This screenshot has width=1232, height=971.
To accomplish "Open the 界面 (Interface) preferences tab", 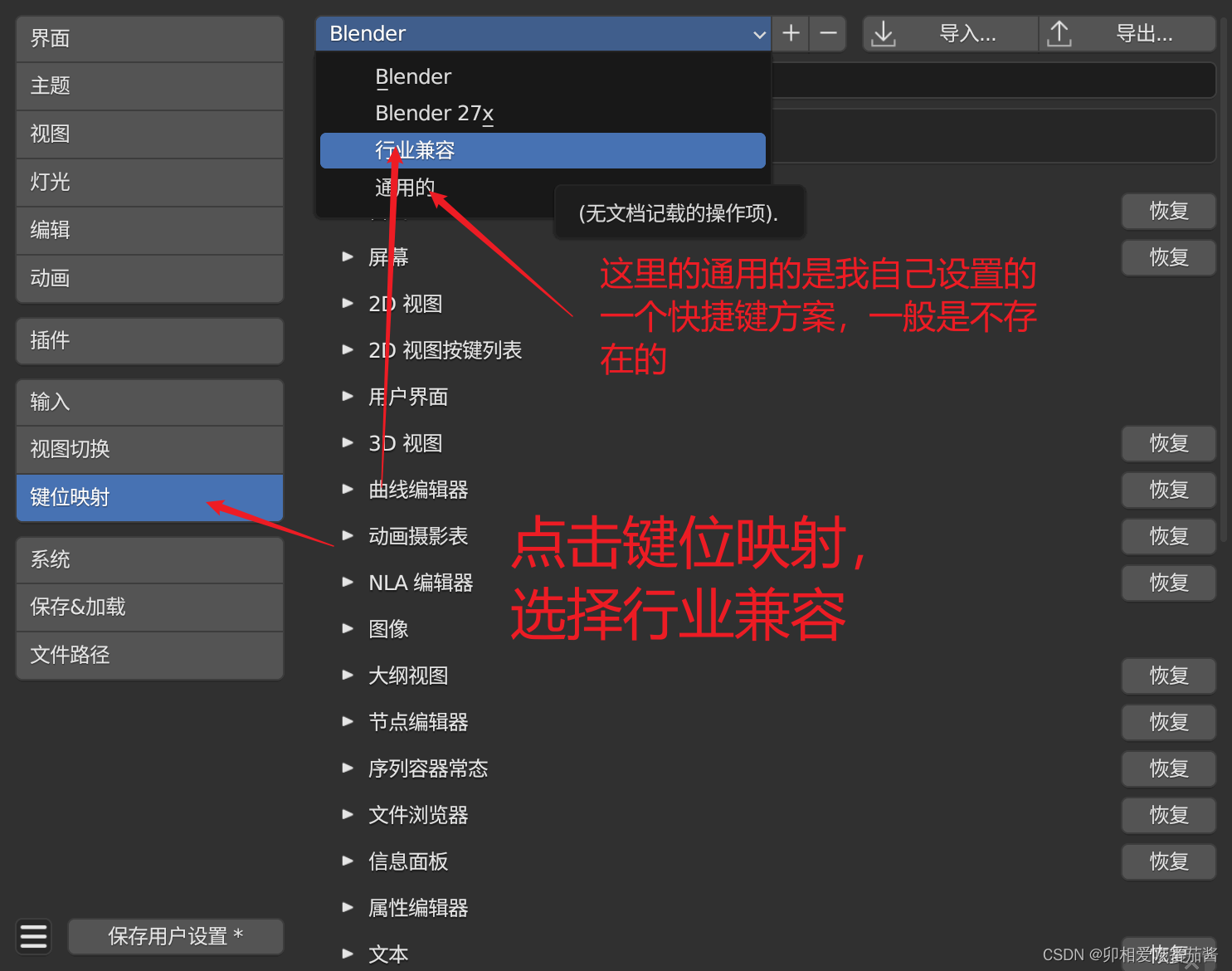I will (x=150, y=39).
